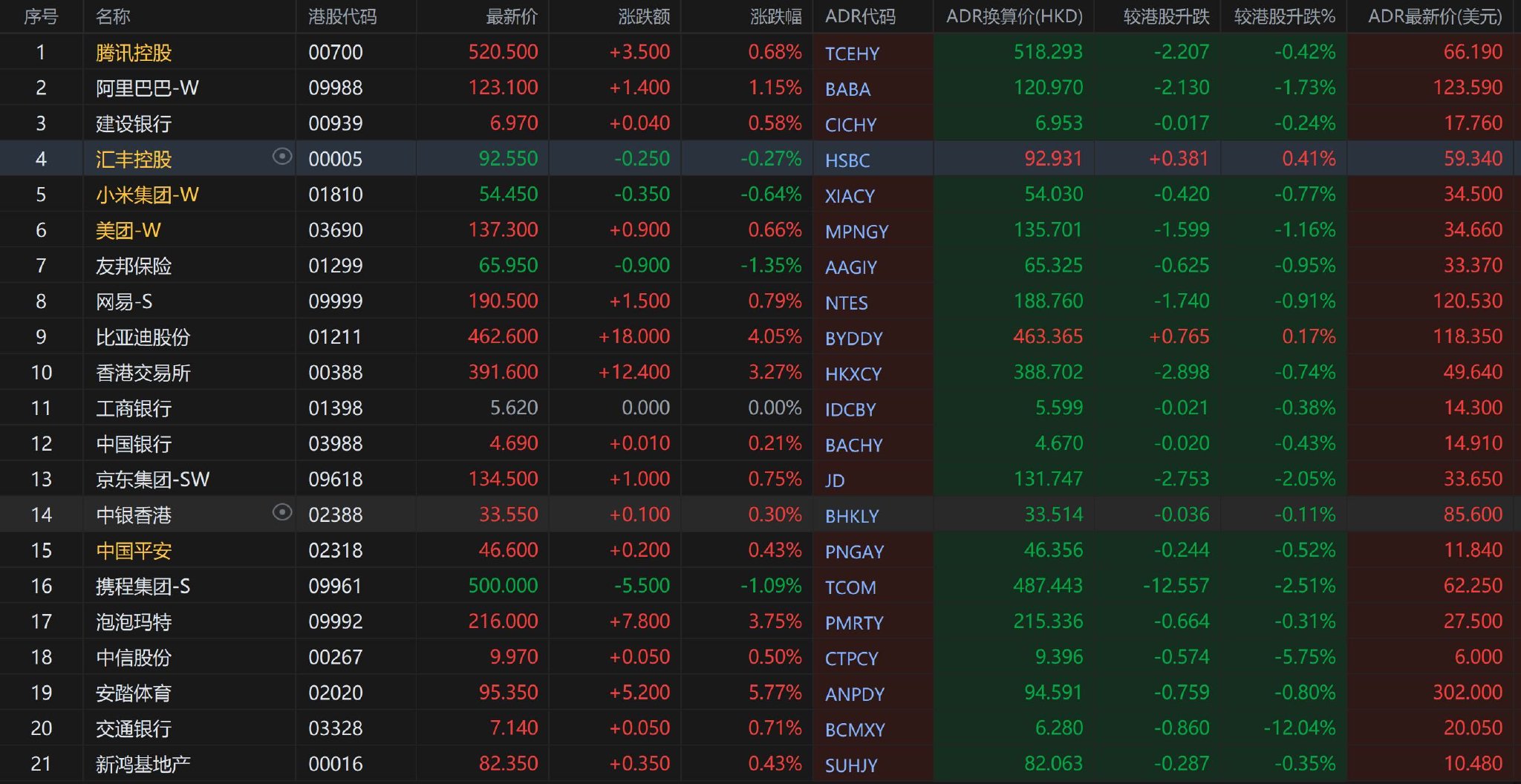Image resolution: width=1521 pixels, height=784 pixels.
Task: Open the BABA ADR code link
Action: click(847, 89)
